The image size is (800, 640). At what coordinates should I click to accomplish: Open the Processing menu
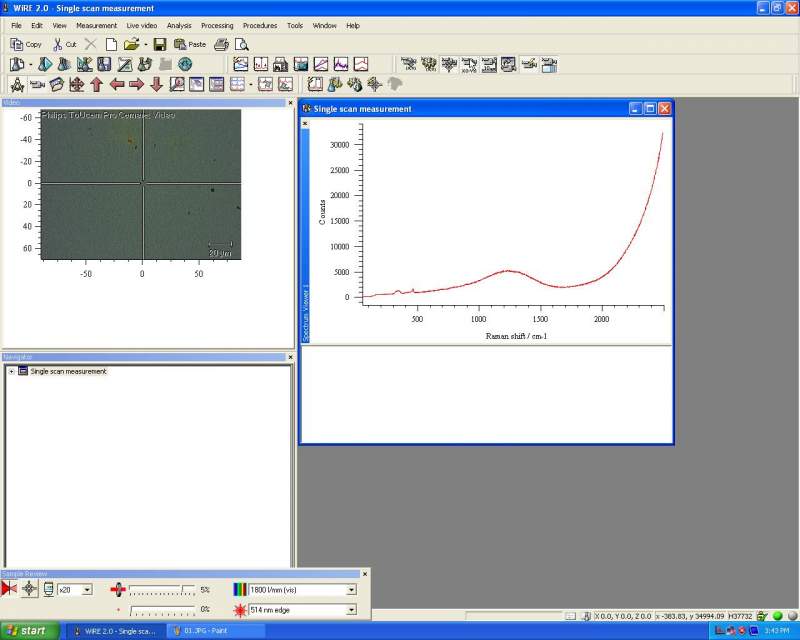(217, 25)
